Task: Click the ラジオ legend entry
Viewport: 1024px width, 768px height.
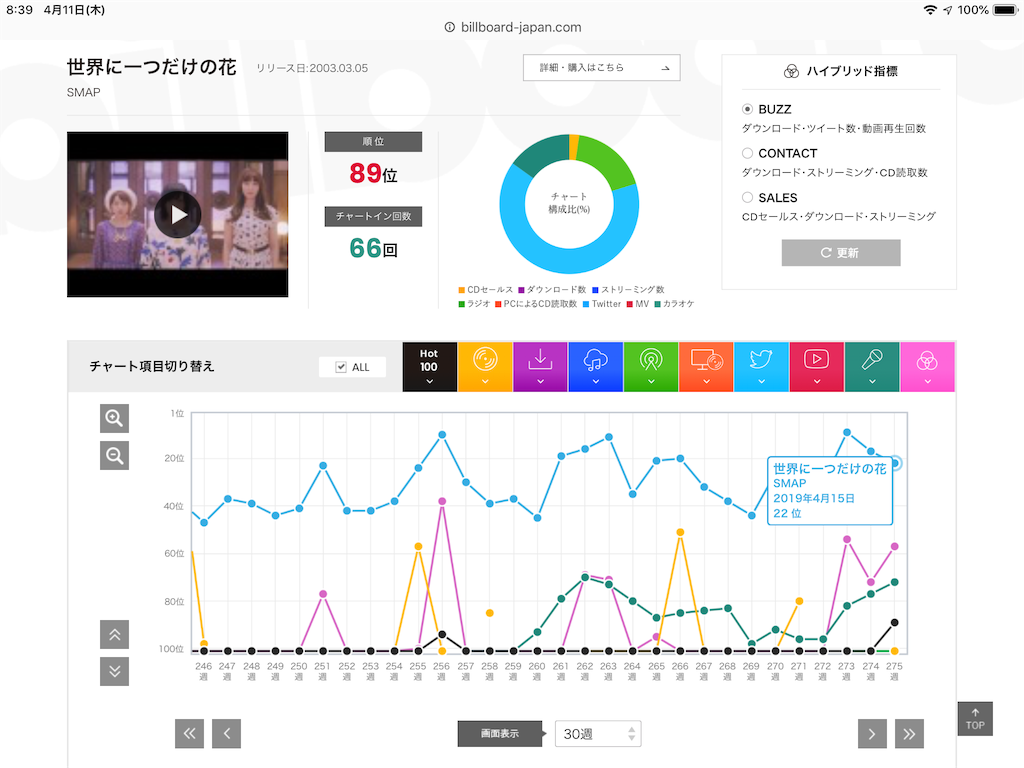Action: pos(474,304)
